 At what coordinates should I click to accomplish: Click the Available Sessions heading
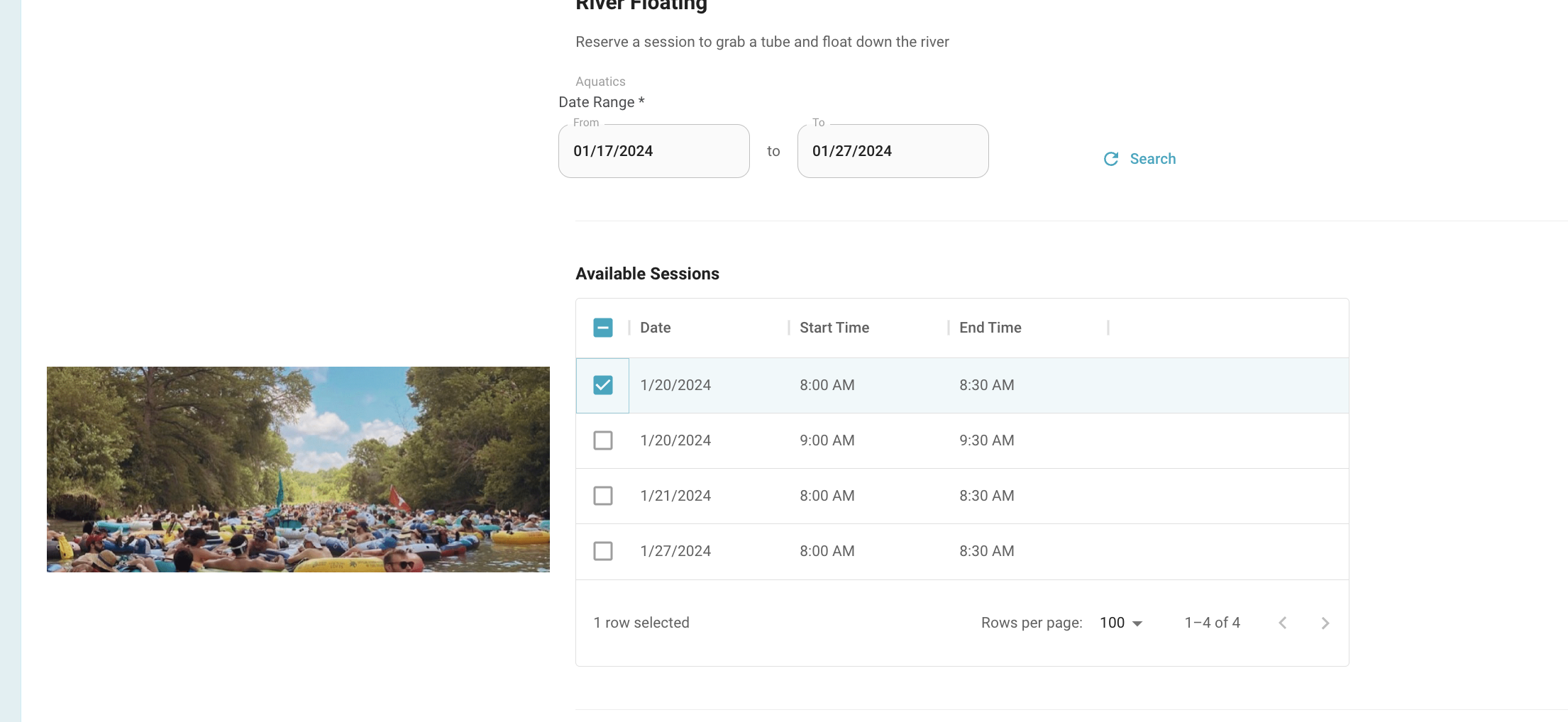pos(647,274)
